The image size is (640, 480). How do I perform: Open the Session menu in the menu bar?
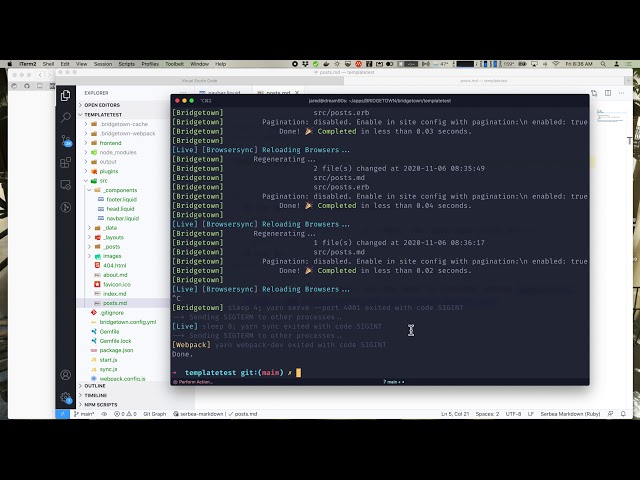tap(103, 64)
